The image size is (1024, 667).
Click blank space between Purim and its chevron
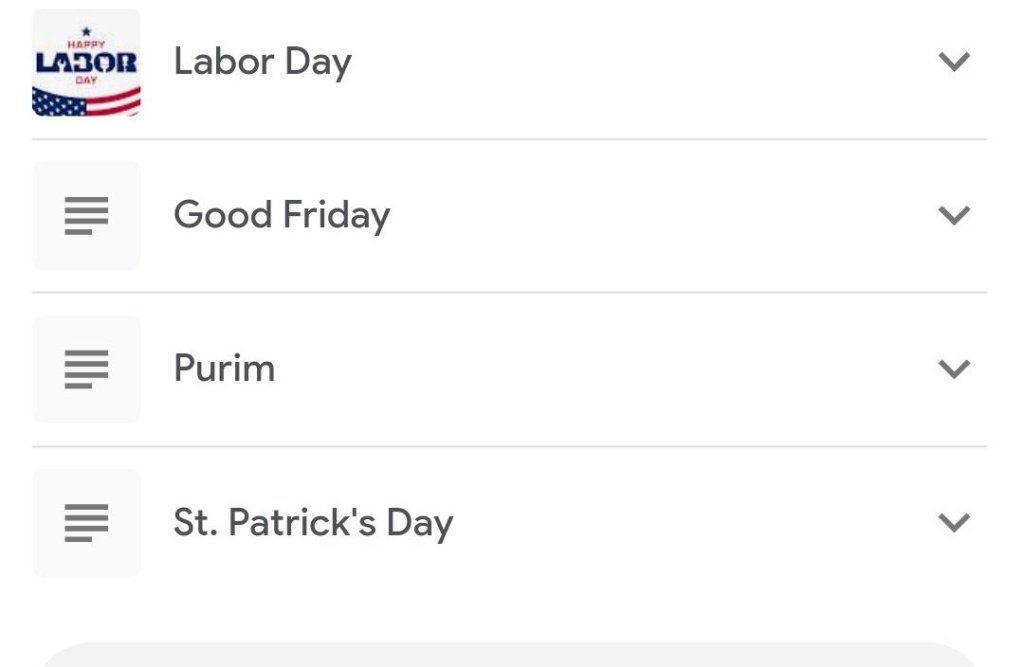pyautogui.click(x=600, y=369)
